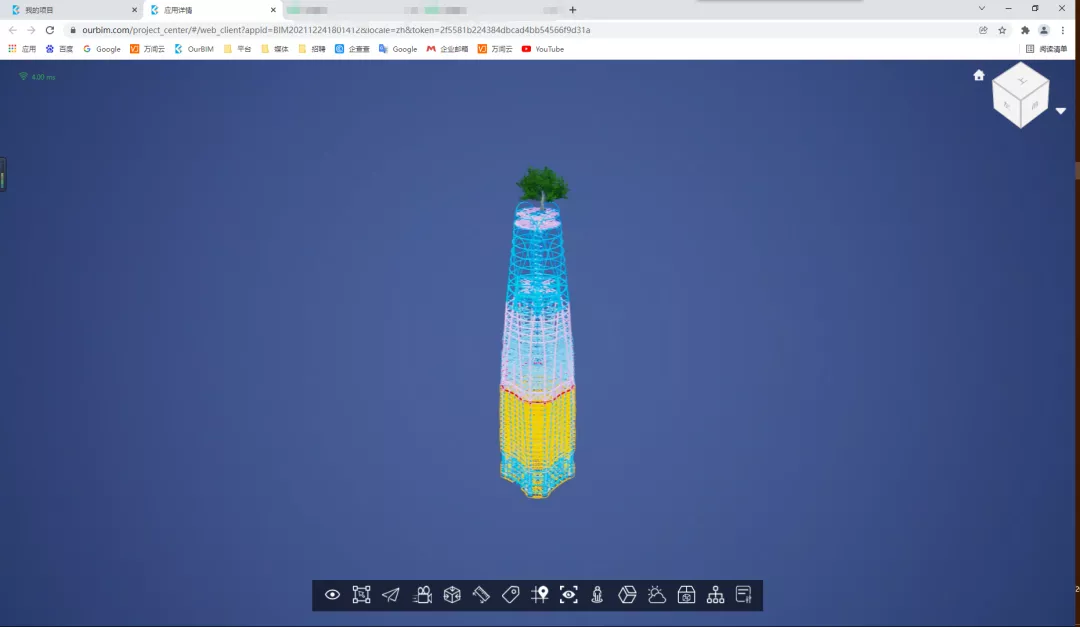Open the Chrome profile avatar
1080x627 pixels.
1044,30
